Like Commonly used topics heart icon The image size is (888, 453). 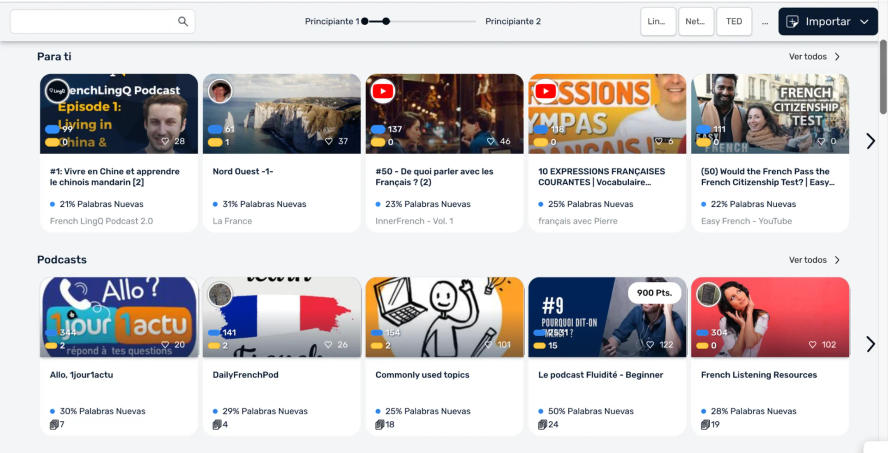tap(488, 344)
